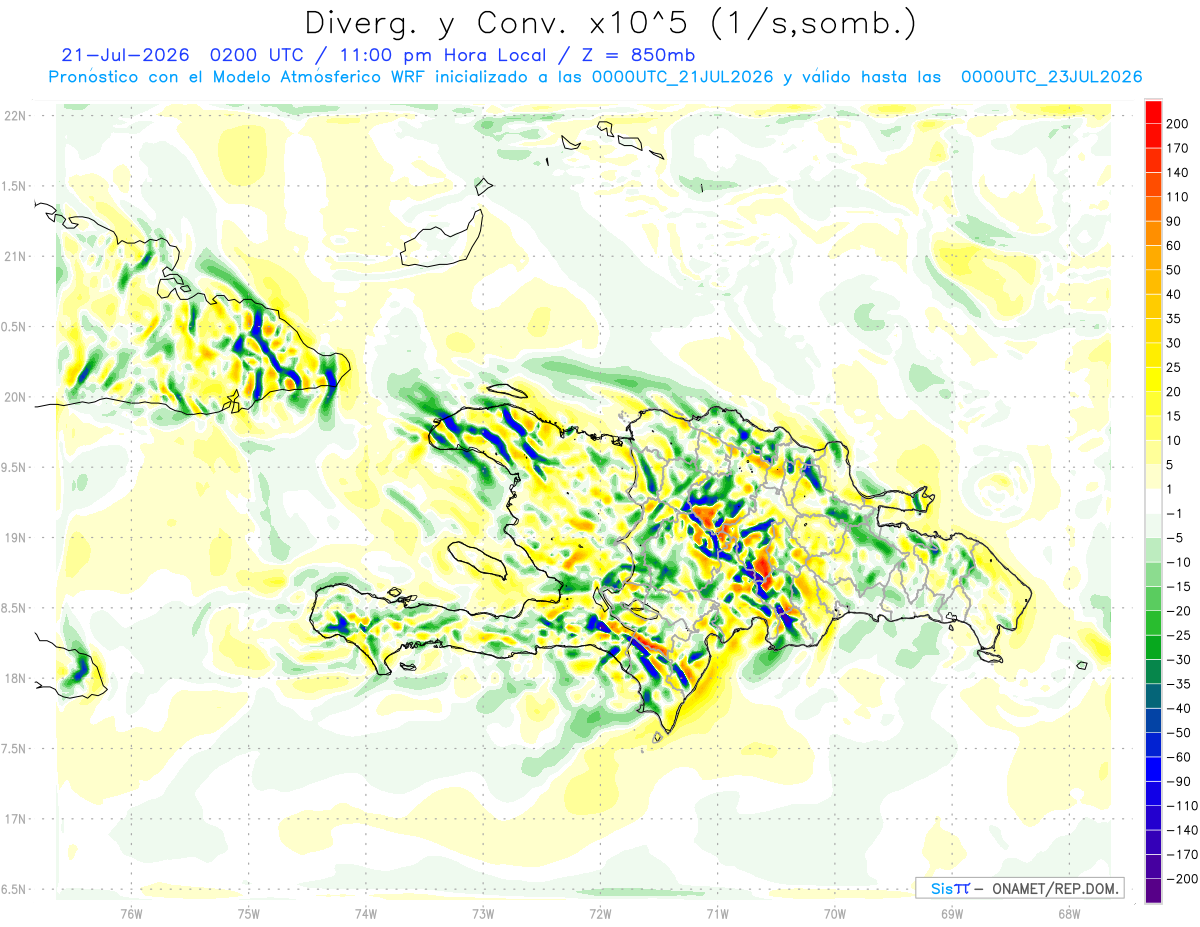
Task: Click the '-60' colorbar label
Action: (1179, 757)
